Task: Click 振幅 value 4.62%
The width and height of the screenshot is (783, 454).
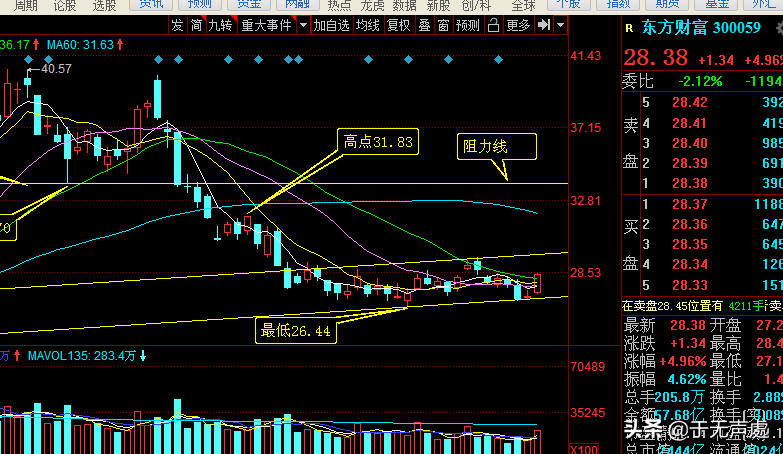Action: (687, 379)
